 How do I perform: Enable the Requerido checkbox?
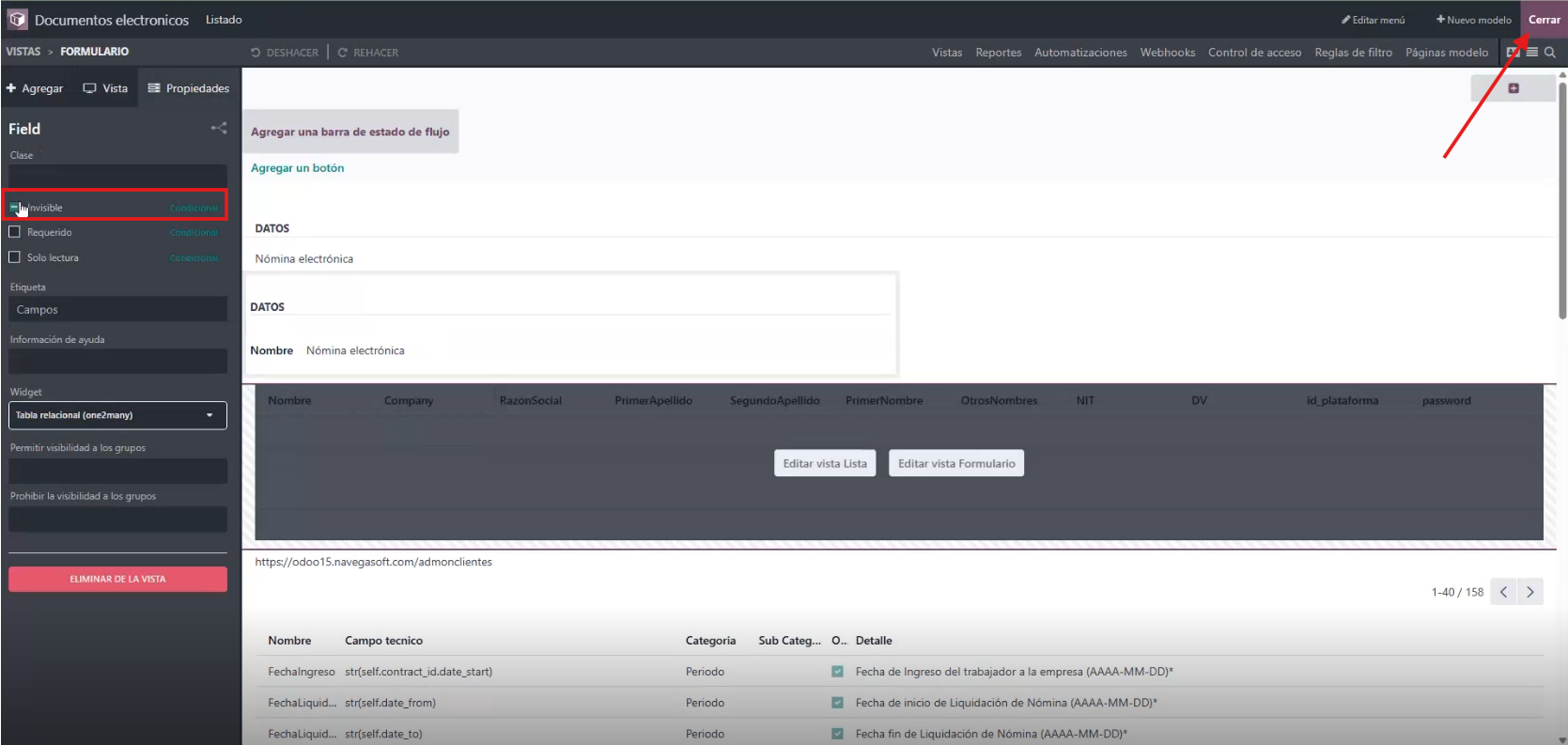pyautogui.click(x=14, y=232)
